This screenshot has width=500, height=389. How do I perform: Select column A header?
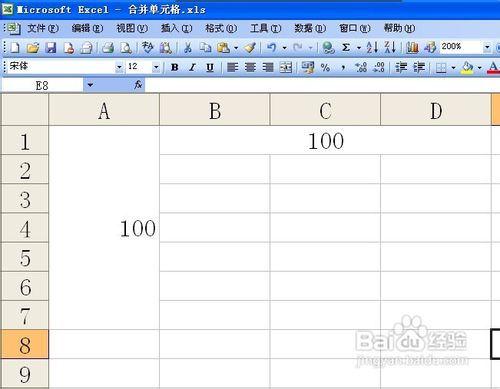tap(104, 110)
